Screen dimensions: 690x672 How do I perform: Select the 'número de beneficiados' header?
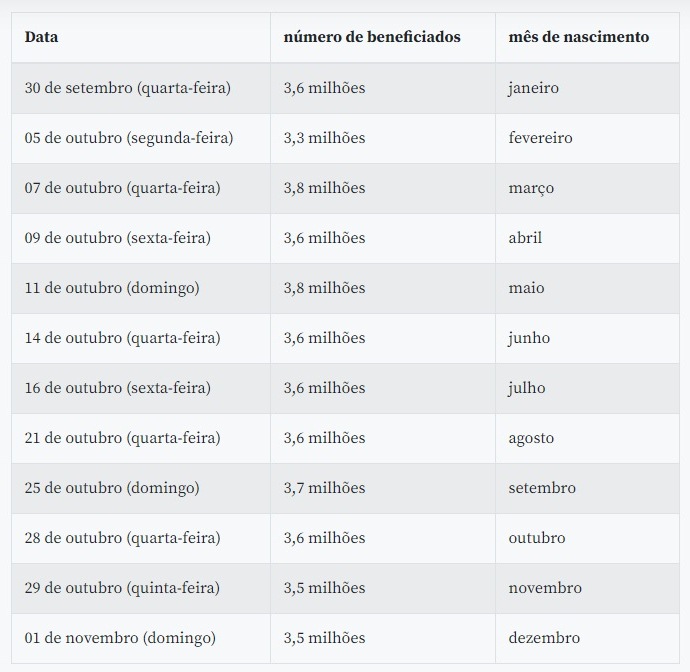click(383, 37)
